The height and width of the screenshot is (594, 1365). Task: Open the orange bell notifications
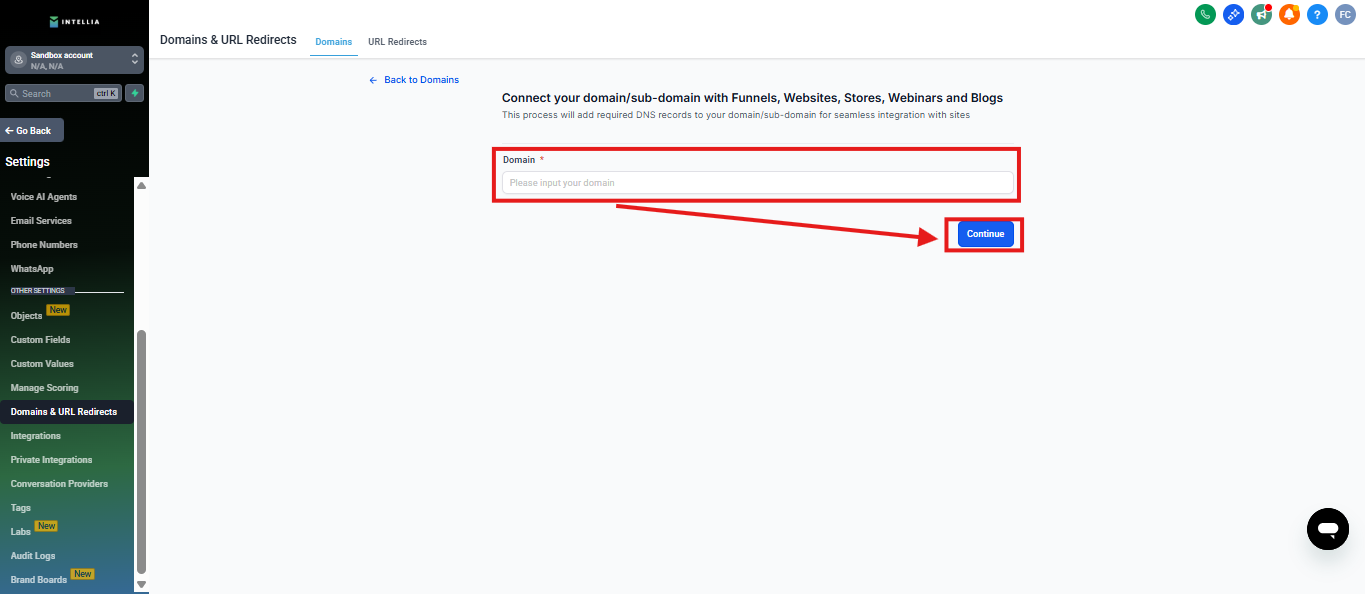[1289, 14]
